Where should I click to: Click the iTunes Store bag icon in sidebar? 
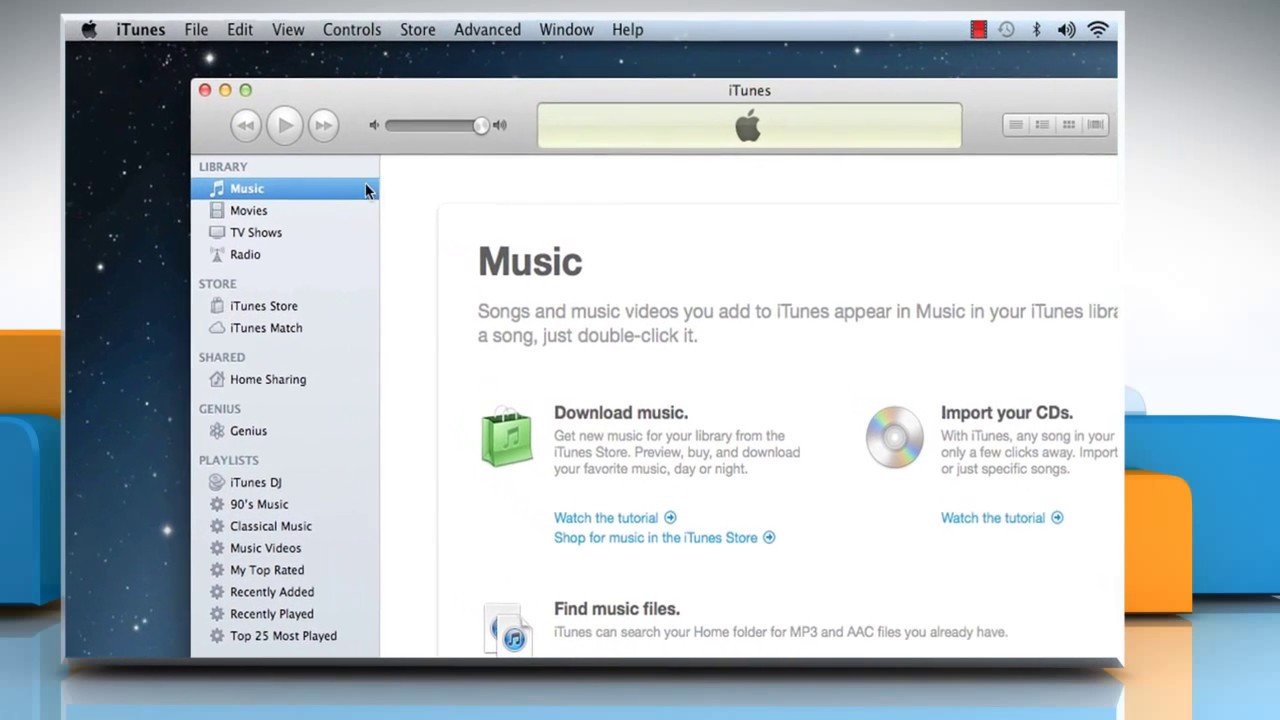(217, 306)
